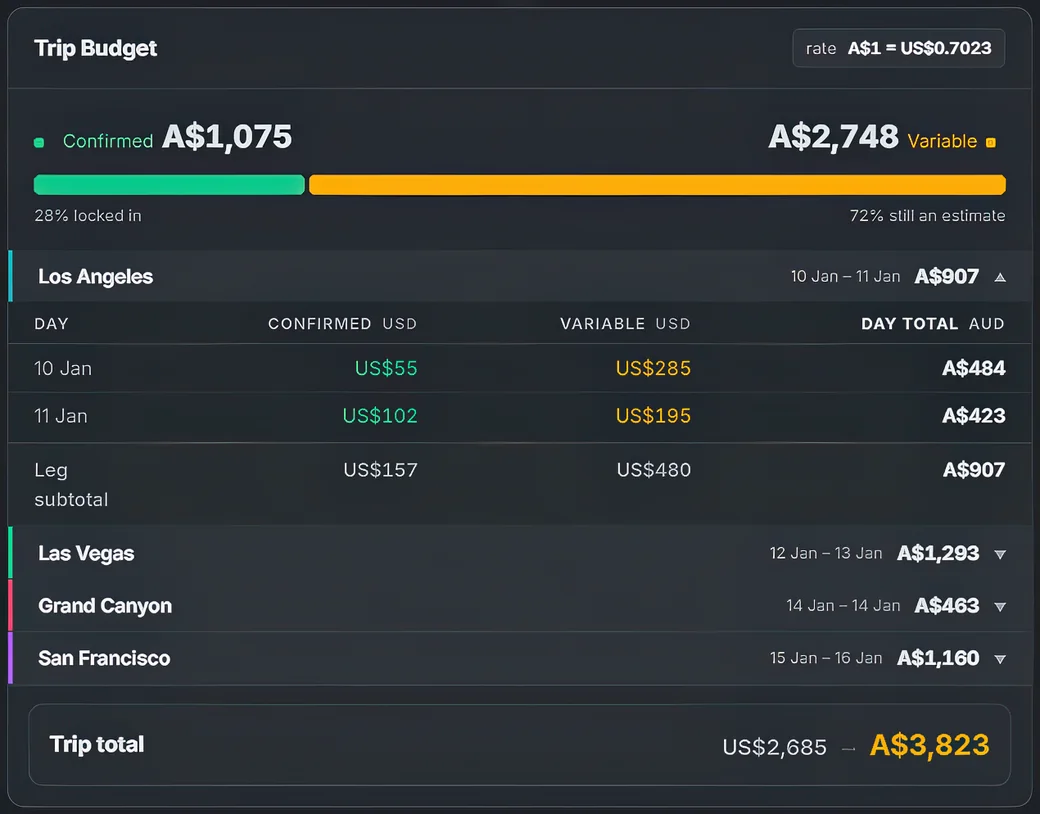Expand the San Francisco leg arrow

coord(1000,659)
